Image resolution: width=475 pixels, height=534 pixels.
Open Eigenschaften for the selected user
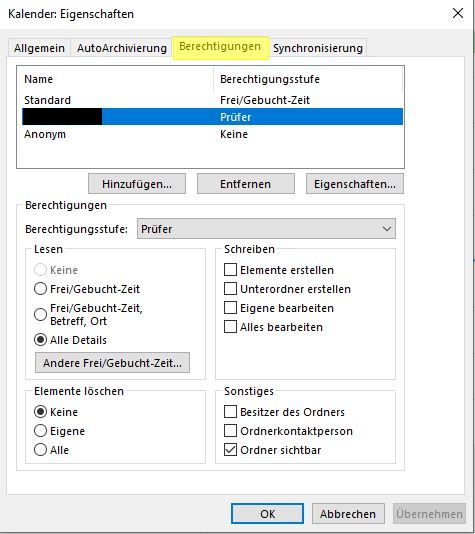pos(355,184)
